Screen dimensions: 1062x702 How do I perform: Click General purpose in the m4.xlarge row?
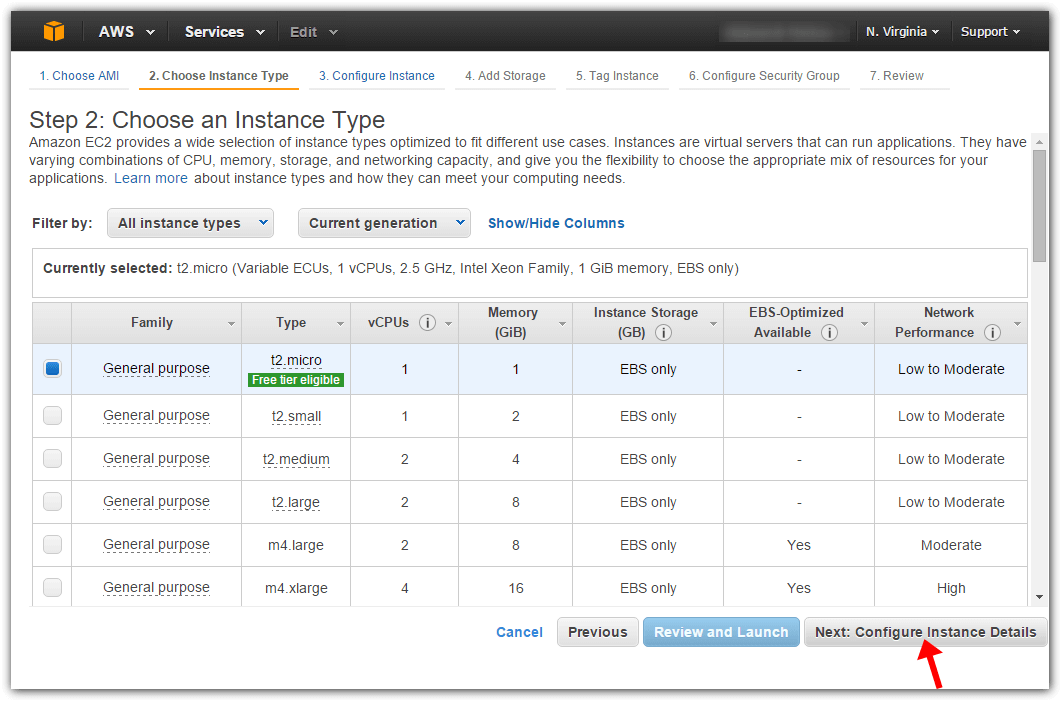pos(156,587)
